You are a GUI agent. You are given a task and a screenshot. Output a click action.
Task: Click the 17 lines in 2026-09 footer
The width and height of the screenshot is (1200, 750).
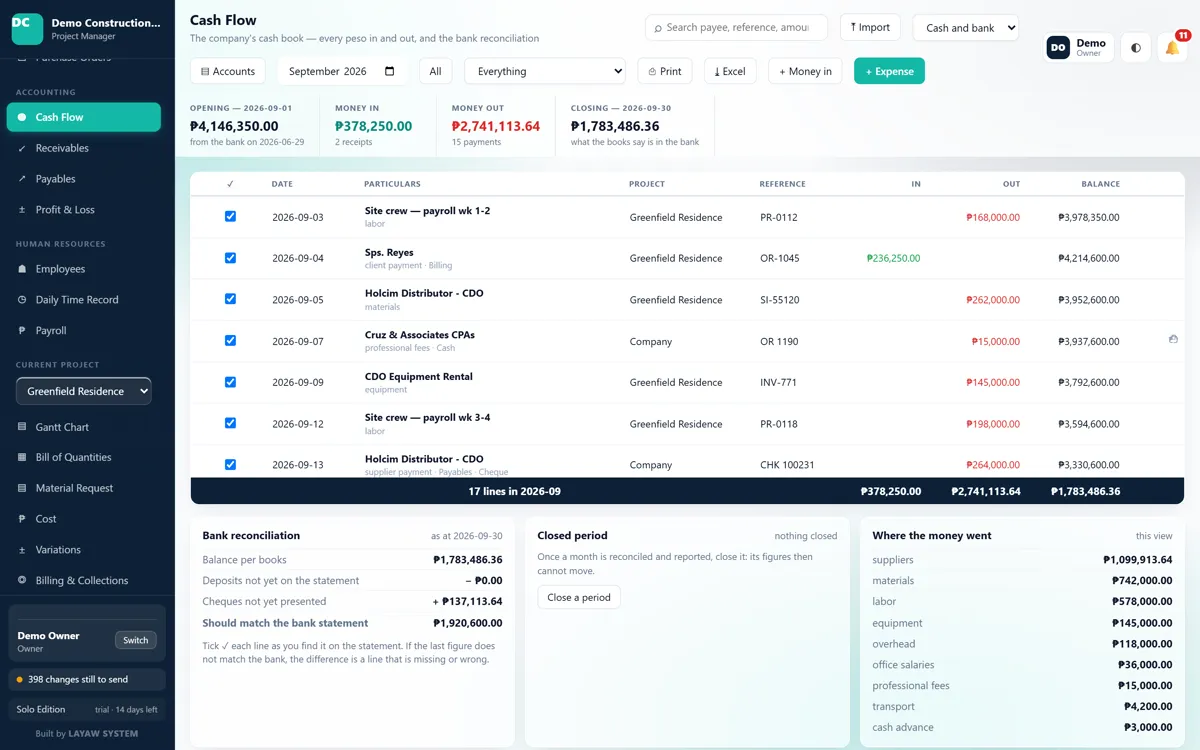[514, 491]
